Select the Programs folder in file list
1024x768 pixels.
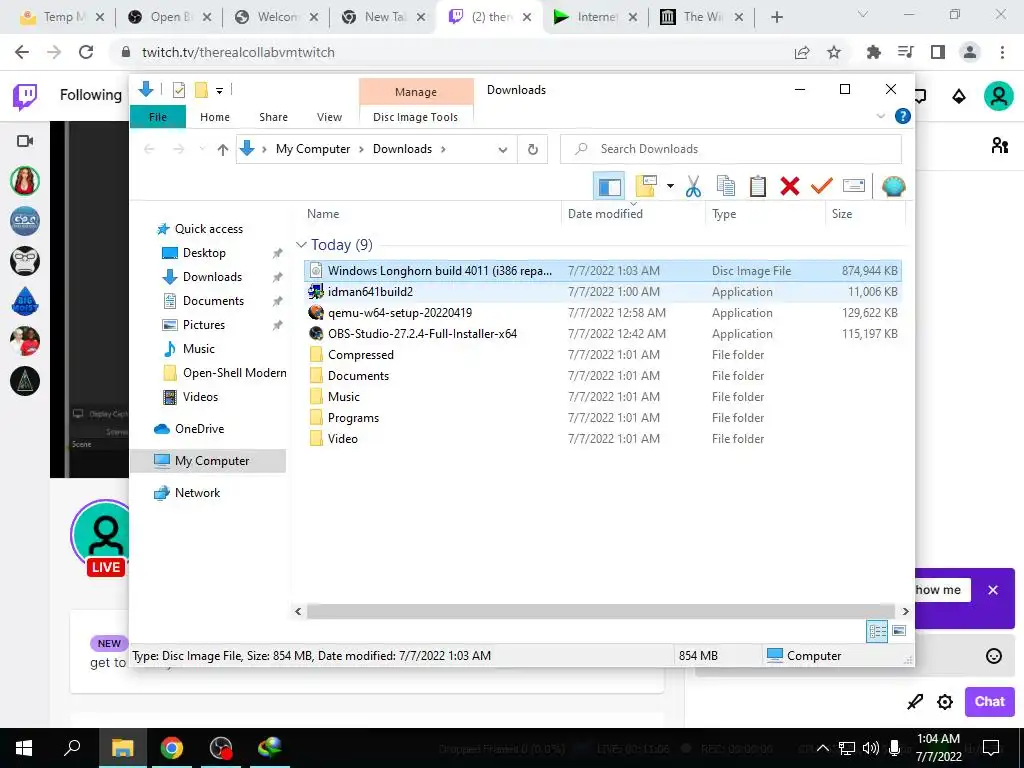tap(603, 417)
